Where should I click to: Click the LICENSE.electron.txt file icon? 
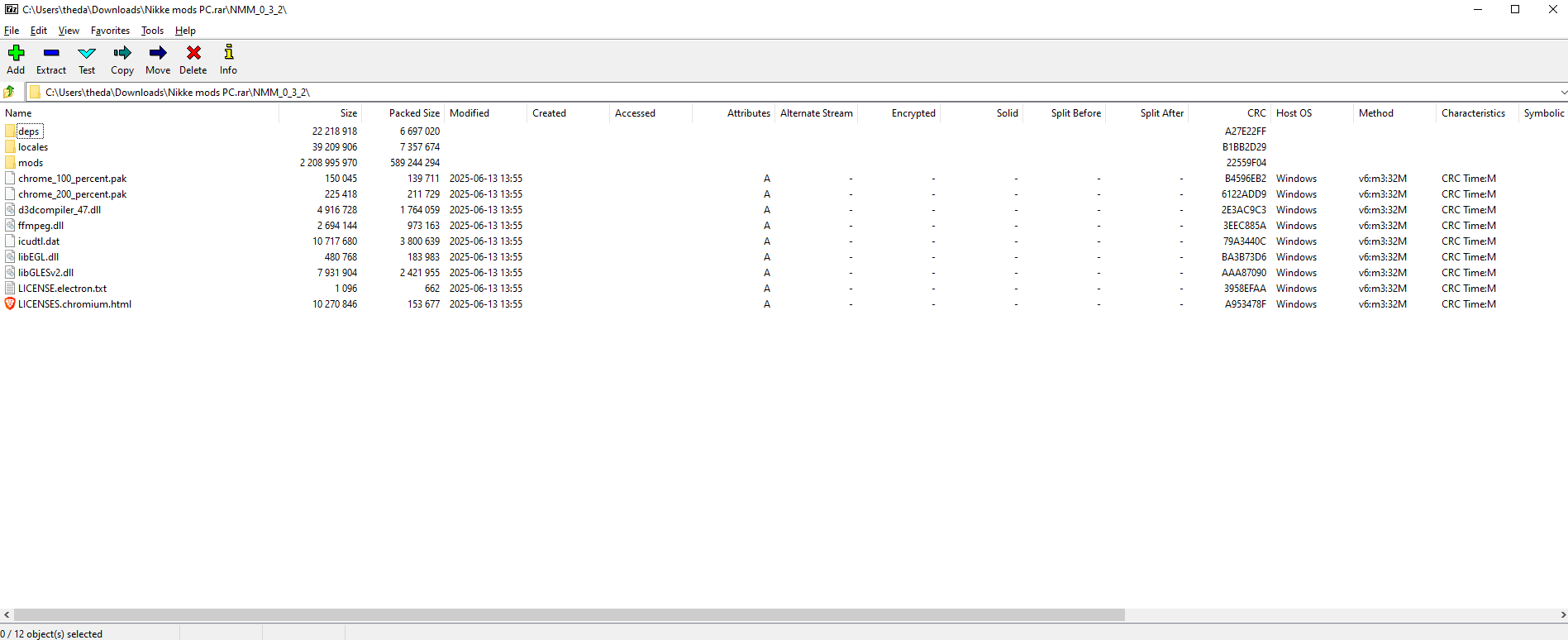click(x=10, y=288)
